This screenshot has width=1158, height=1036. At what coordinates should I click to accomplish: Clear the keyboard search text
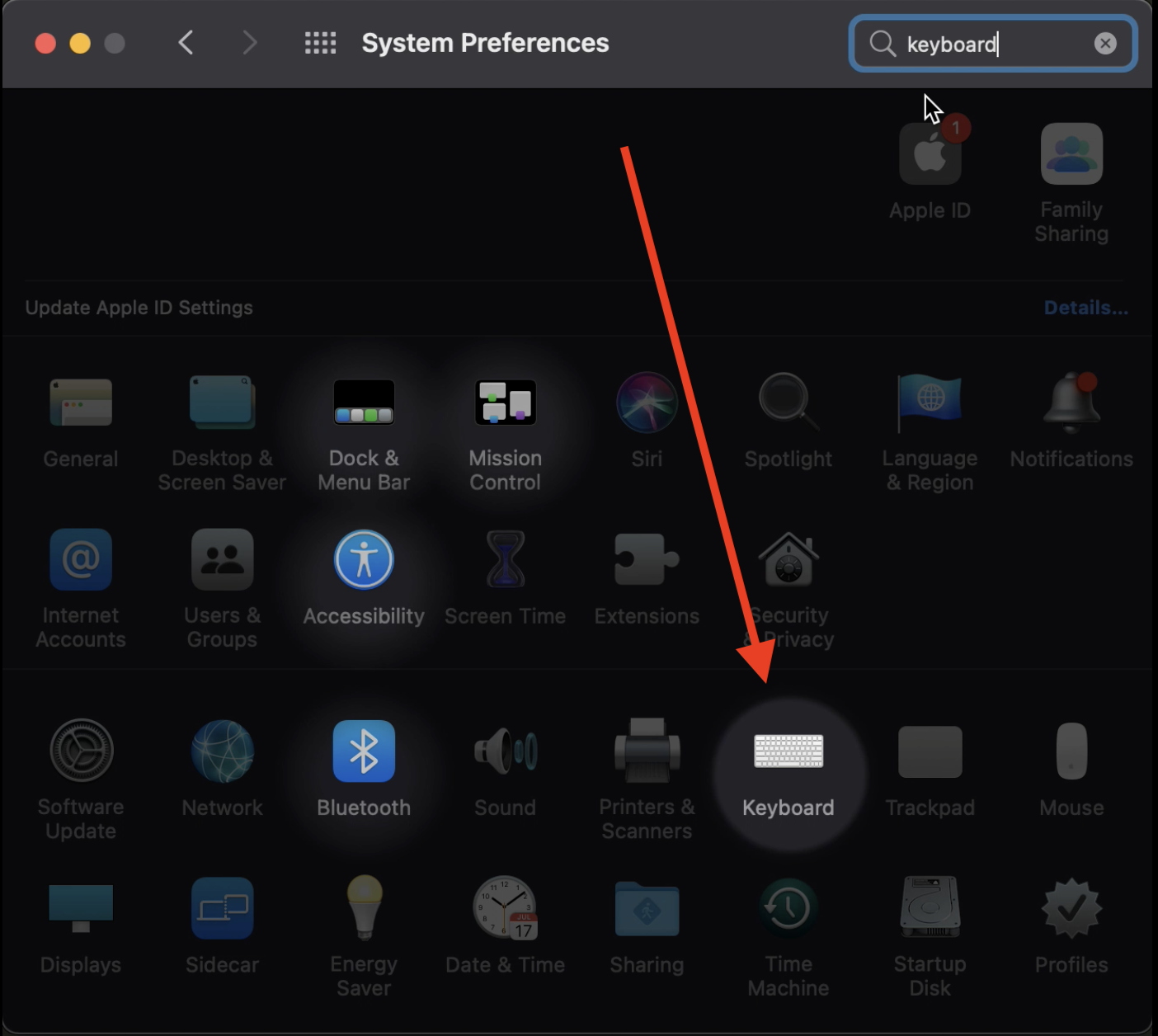tap(1105, 44)
